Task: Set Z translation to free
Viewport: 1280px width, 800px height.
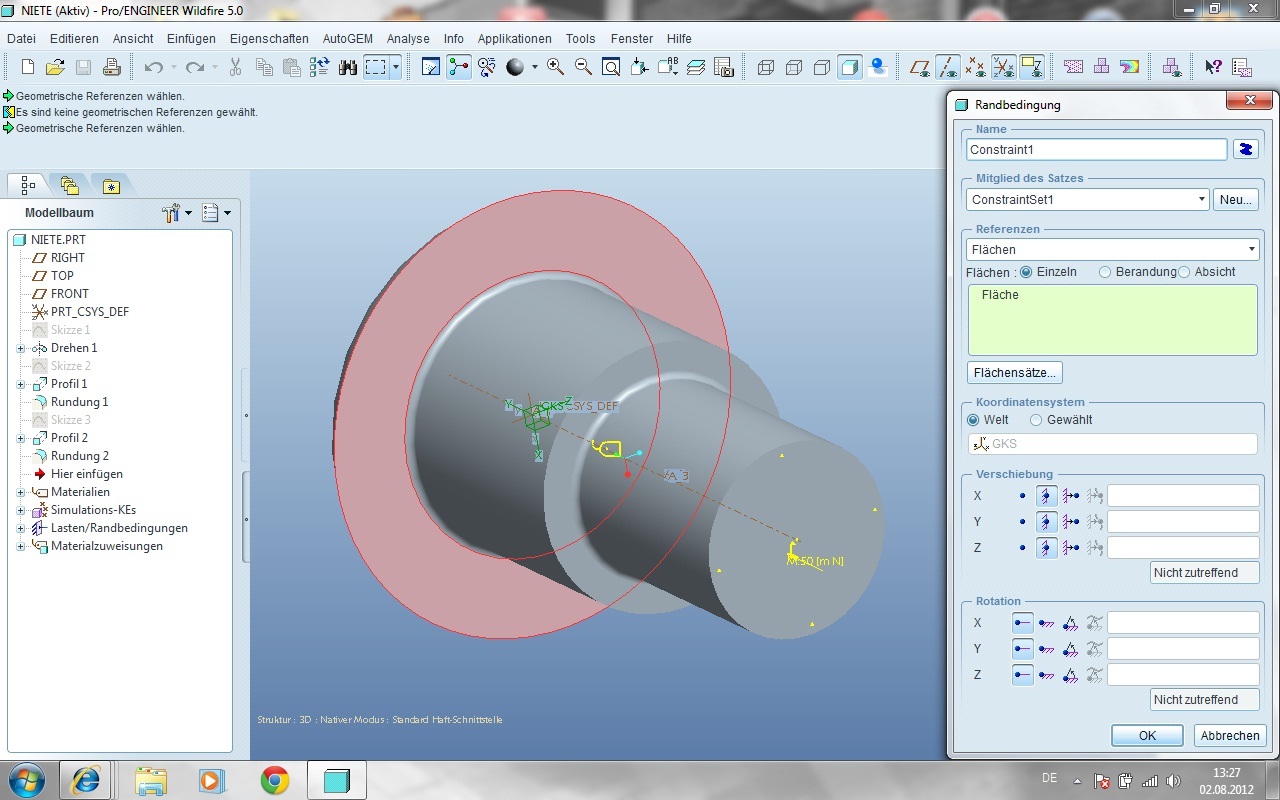Action: coord(1022,547)
